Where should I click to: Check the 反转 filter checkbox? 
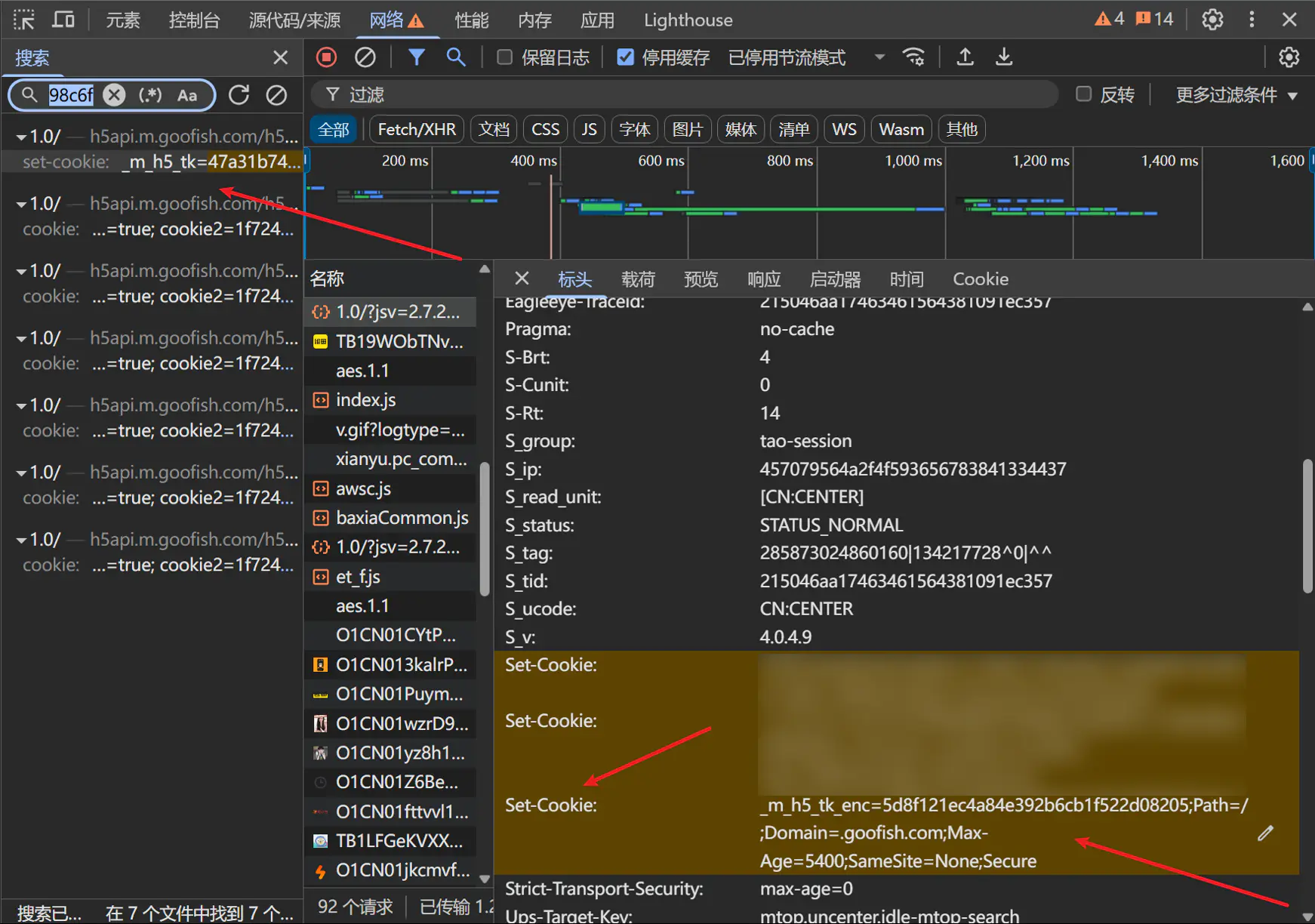coord(1084,94)
